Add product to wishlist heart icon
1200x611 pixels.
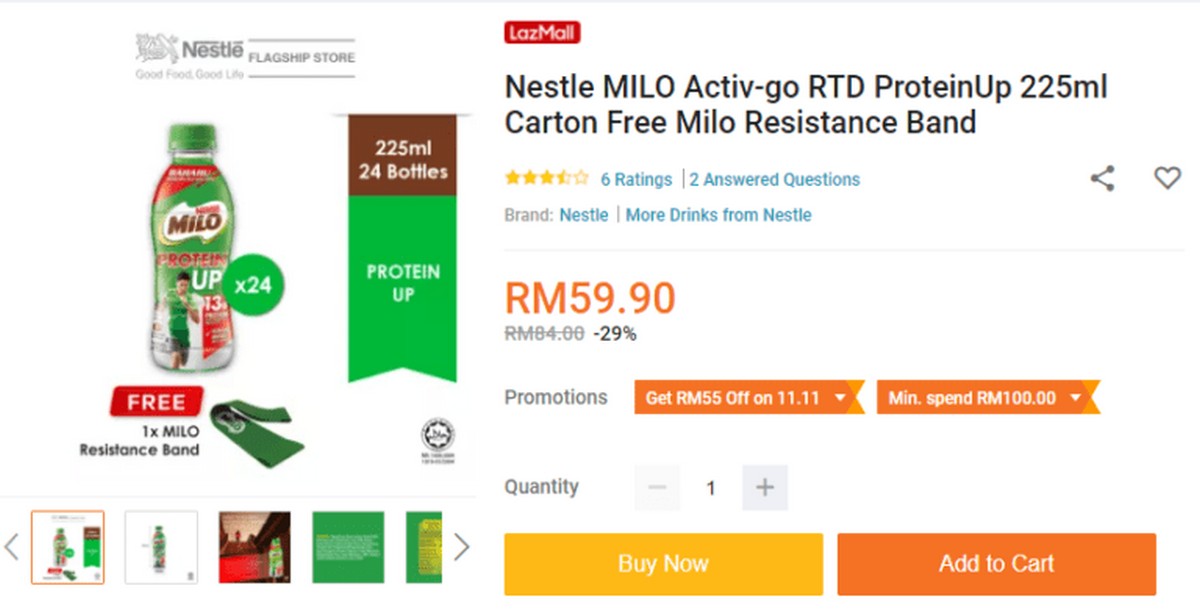1167,178
